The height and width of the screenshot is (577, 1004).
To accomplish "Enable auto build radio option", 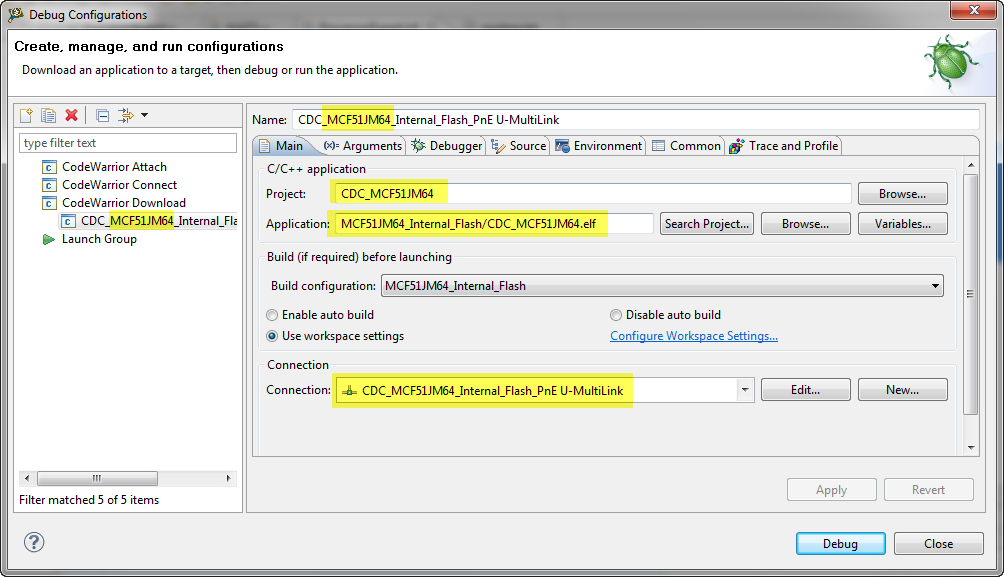I will point(272,315).
